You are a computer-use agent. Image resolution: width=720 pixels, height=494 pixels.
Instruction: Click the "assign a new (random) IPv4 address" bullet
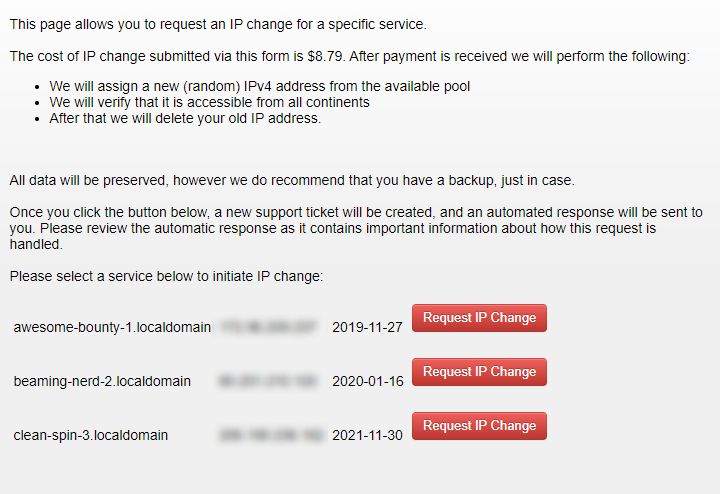point(259,86)
